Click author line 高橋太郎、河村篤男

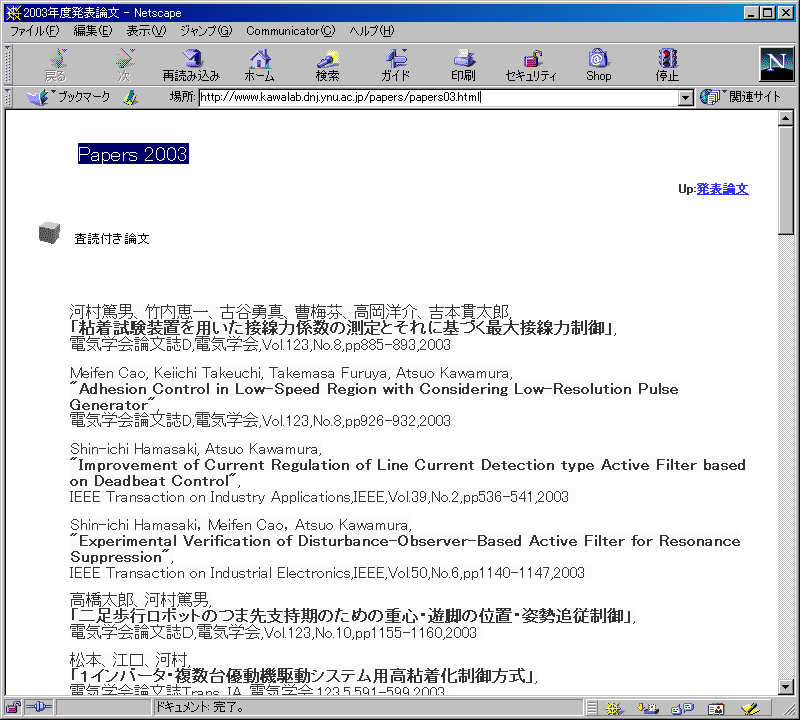(140, 599)
